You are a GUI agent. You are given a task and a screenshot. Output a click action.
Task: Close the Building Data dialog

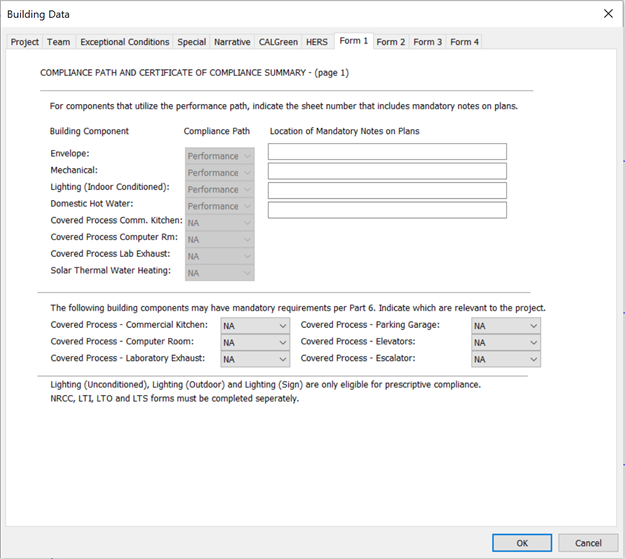(607, 14)
